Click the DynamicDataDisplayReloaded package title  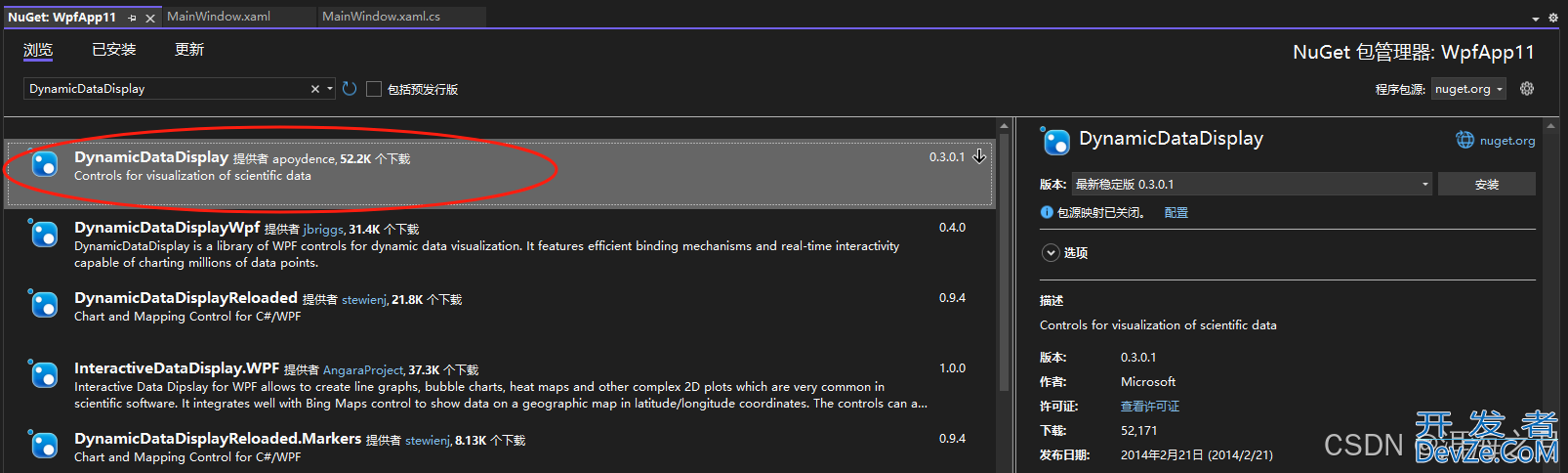click(186, 298)
